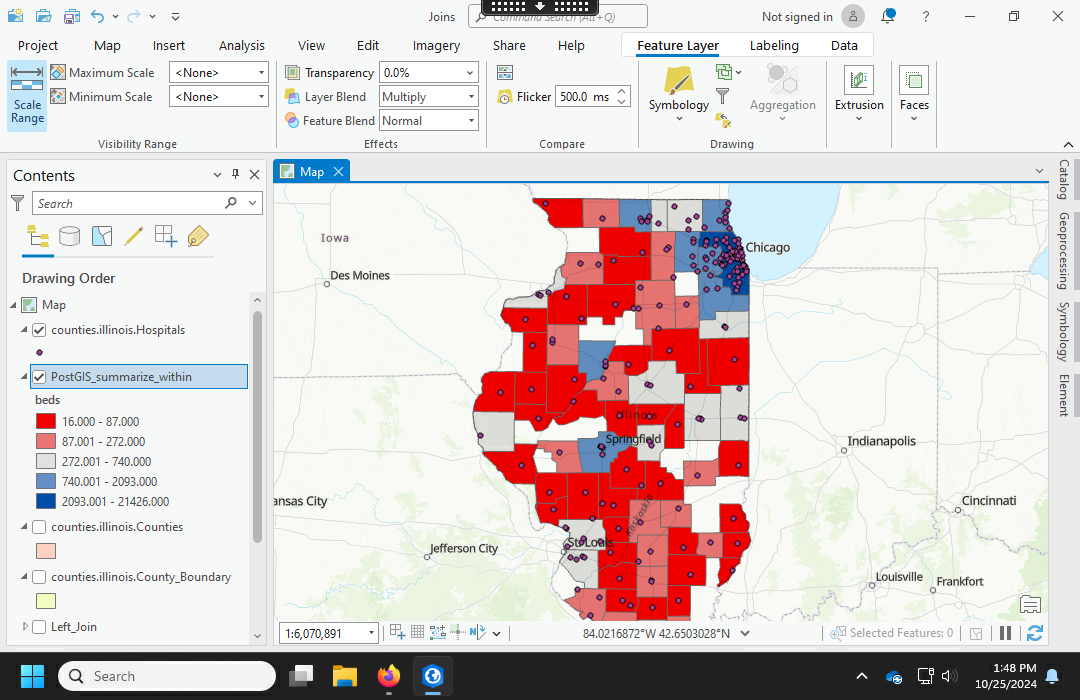Refresh the map using status bar icon

pyautogui.click(x=1034, y=633)
